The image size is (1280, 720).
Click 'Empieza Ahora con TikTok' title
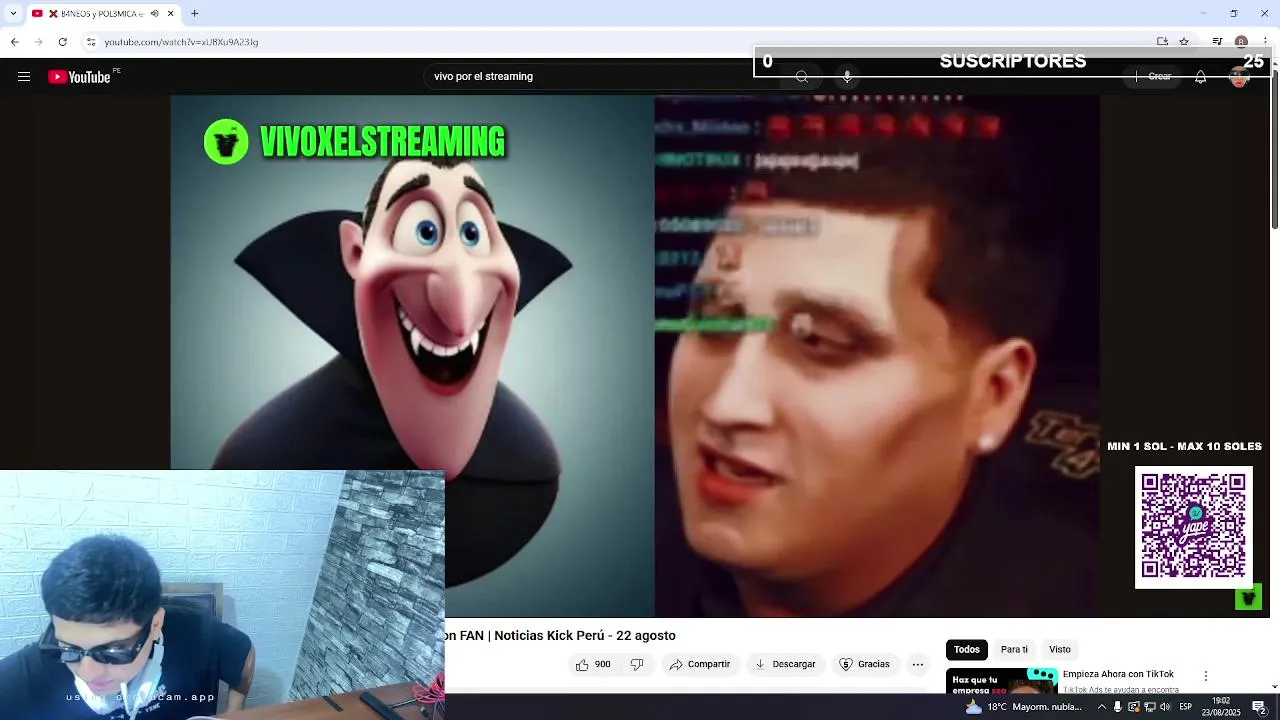(x=1118, y=674)
